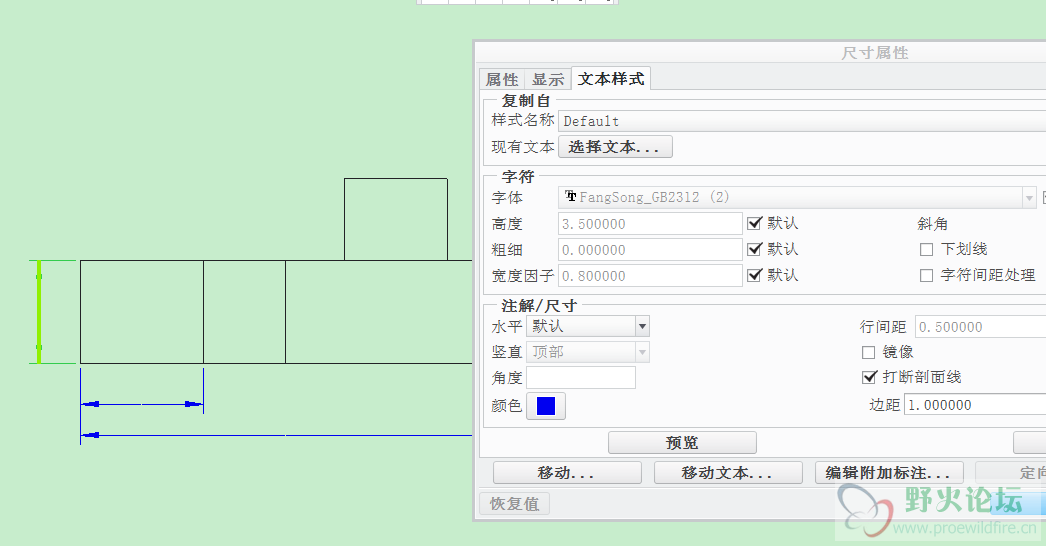This screenshot has width=1046, height=546.
Task: Enable the 下划线 checkbox
Action: pos(926,250)
